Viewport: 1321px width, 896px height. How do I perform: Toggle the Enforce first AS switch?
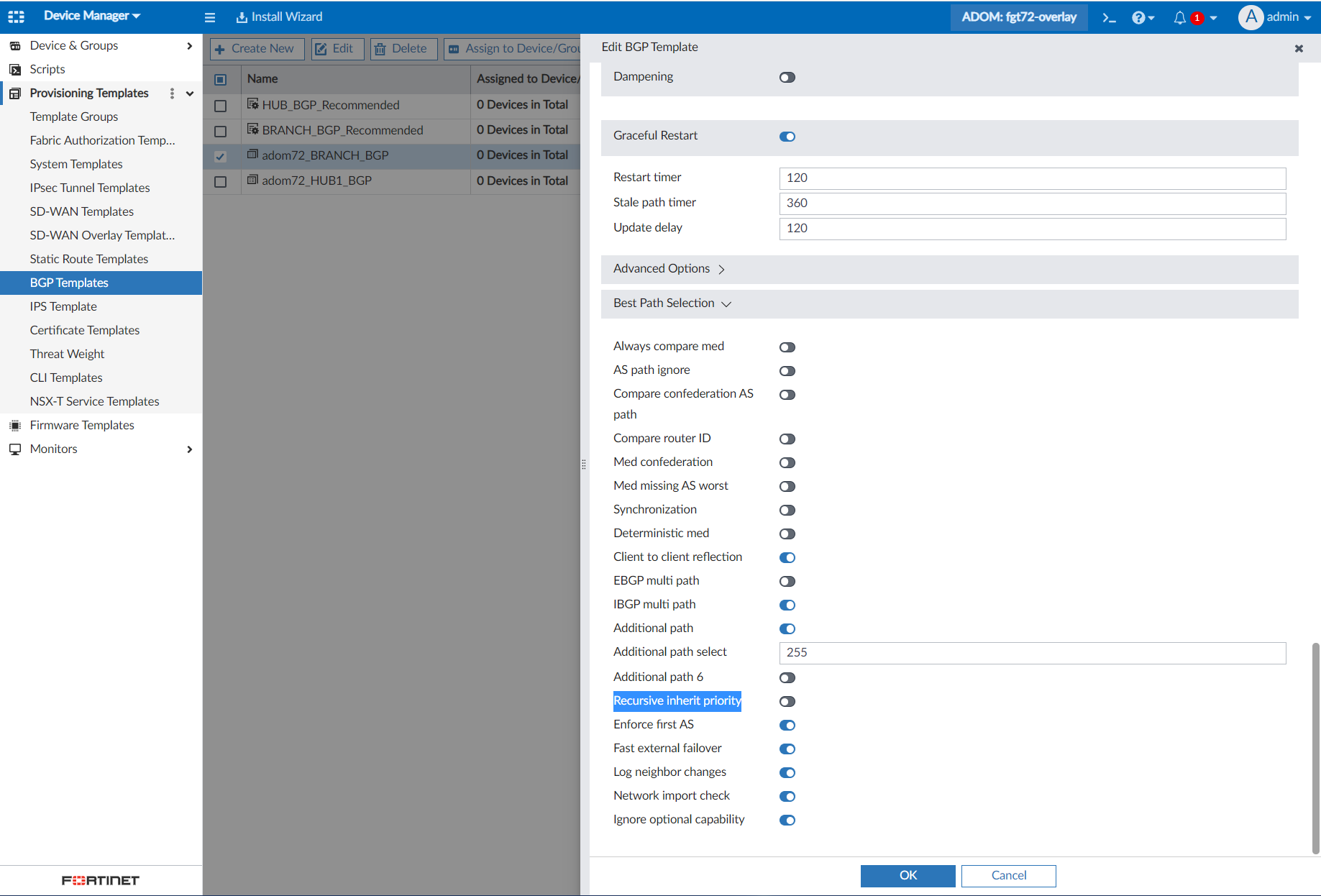tap(787, 725)
